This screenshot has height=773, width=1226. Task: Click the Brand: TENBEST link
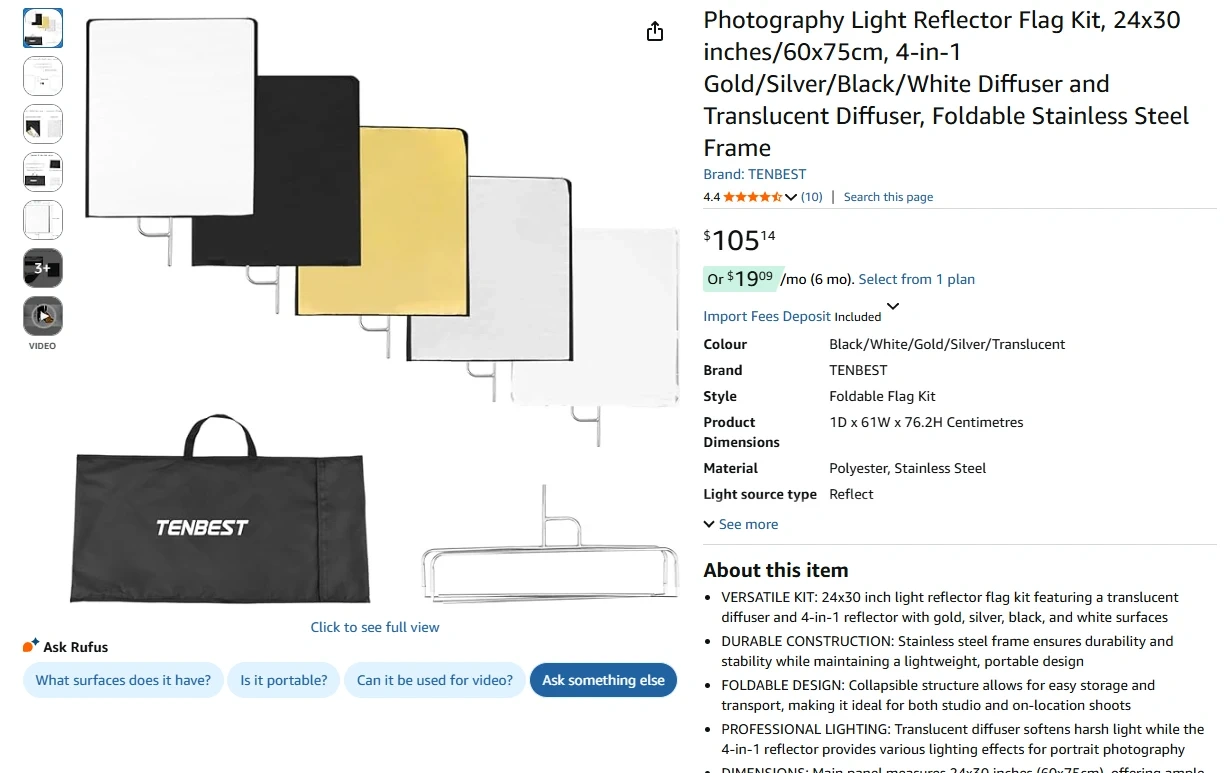[754, 174]
